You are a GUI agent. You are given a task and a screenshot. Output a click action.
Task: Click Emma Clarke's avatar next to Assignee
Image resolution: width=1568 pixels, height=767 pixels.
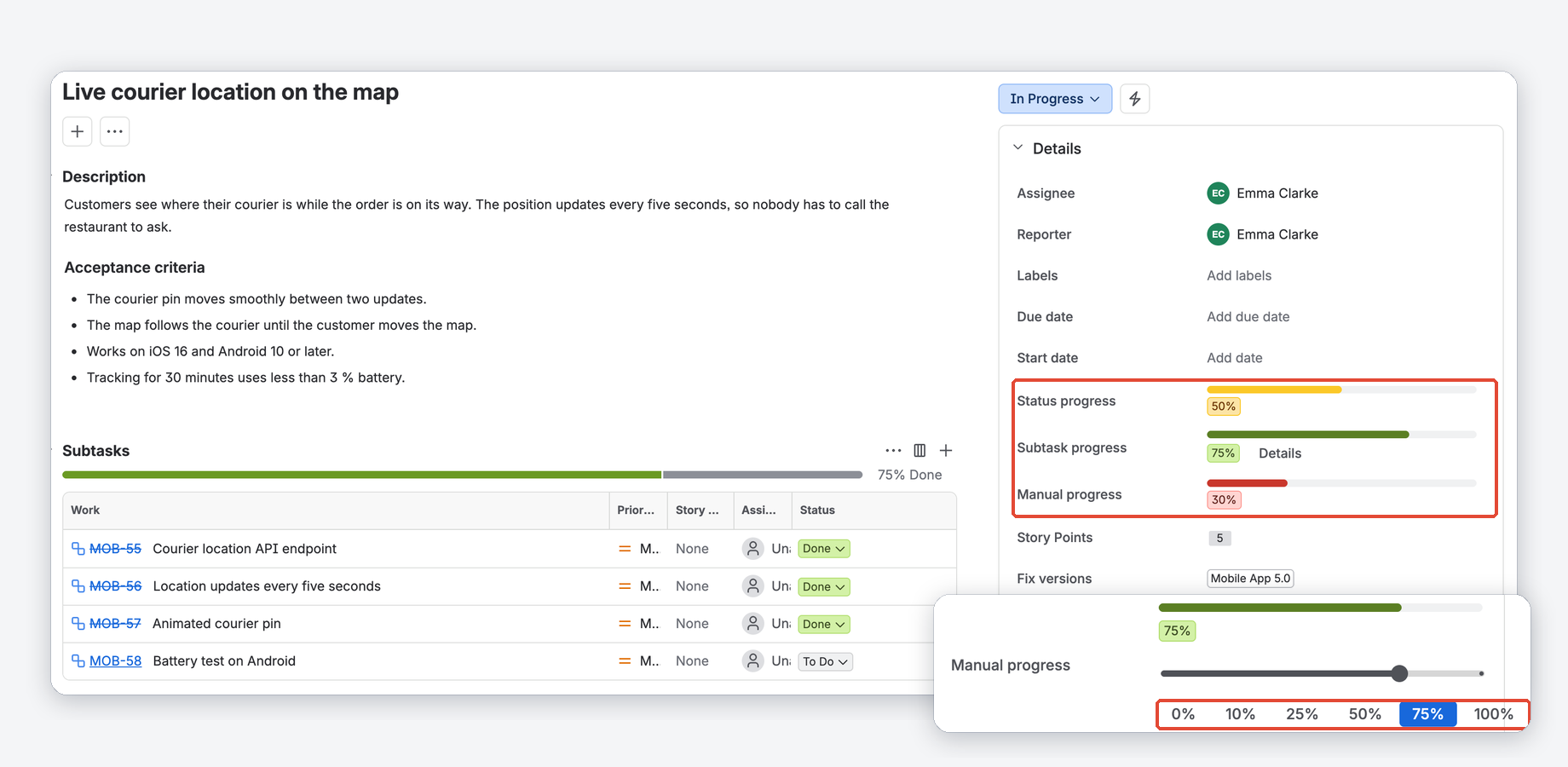click(1218, 193)
